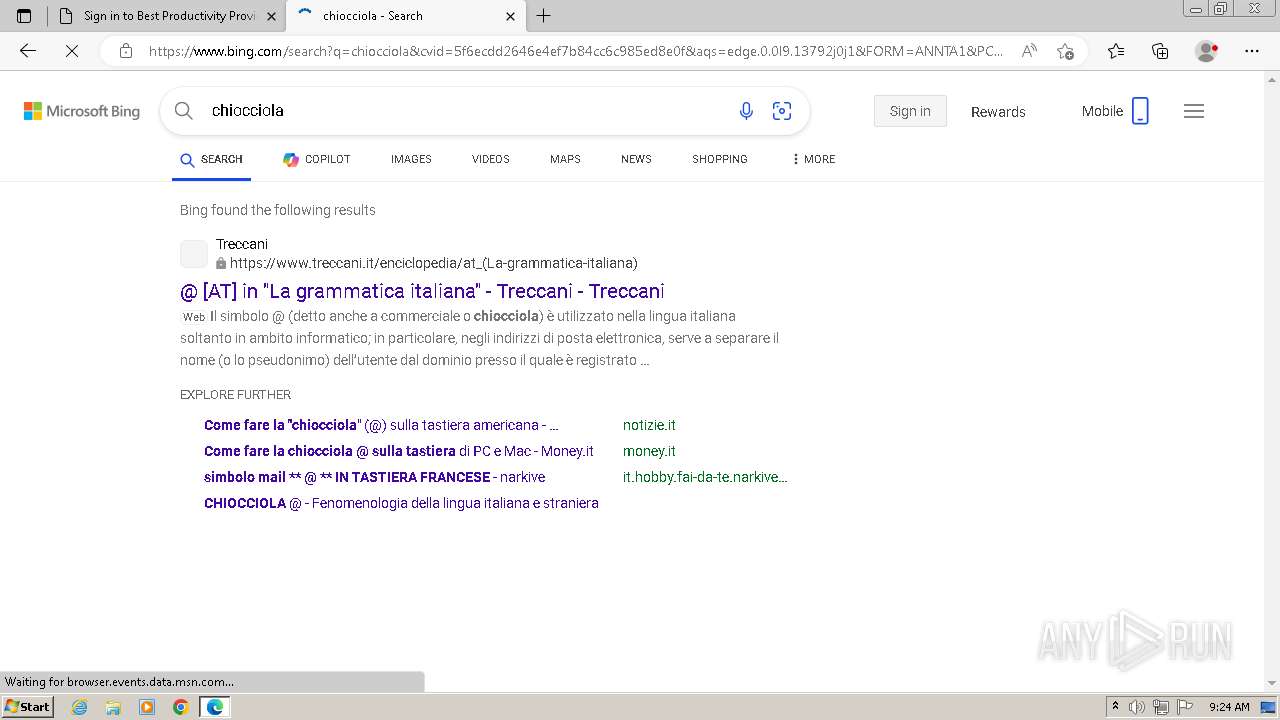Image resolution: width=1280 pixels, height=720 pixels.
Task: Search using the microphone icon
Action: (746, 111)
